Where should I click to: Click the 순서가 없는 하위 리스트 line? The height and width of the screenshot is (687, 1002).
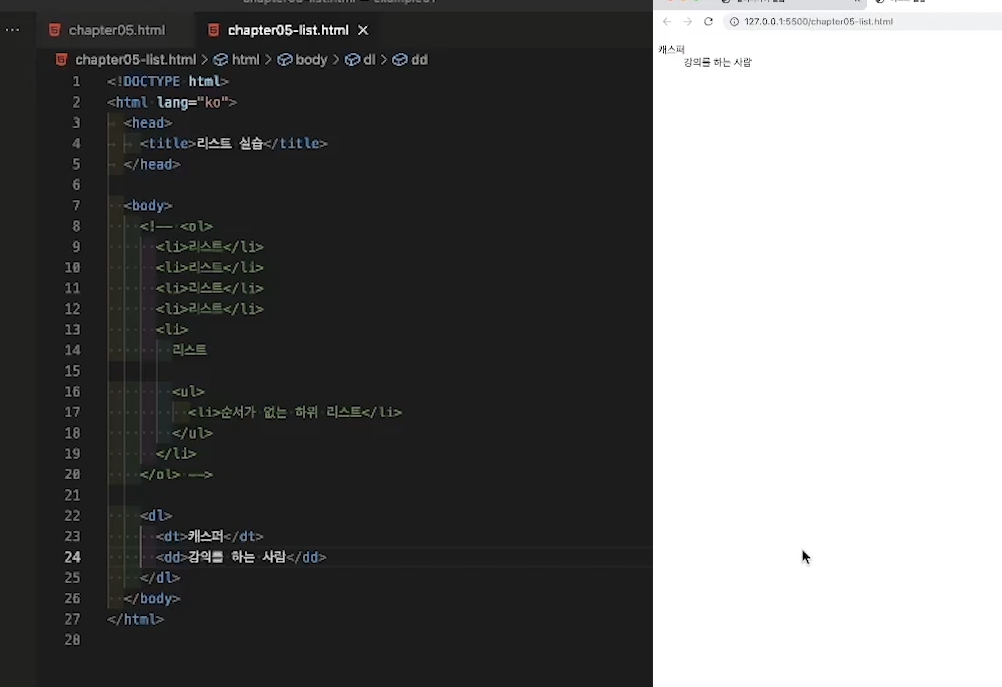(295, 412)
